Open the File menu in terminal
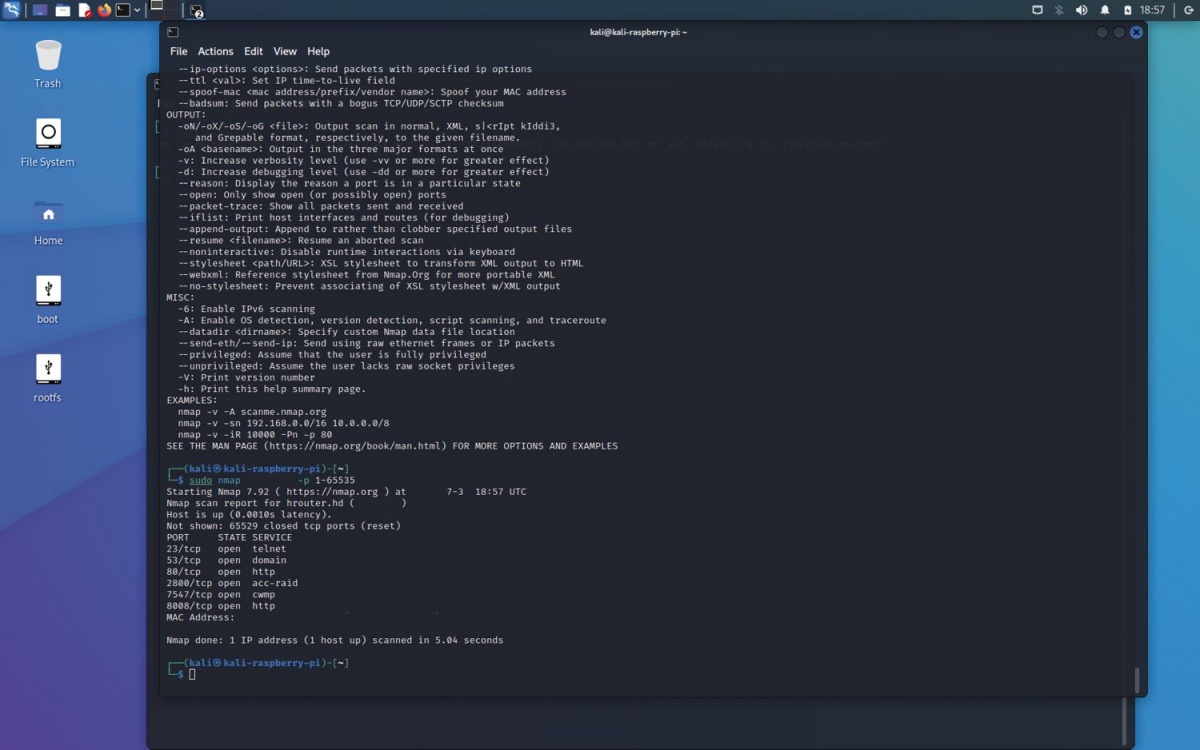The image size is (1200, 750). tap(178, 51)
